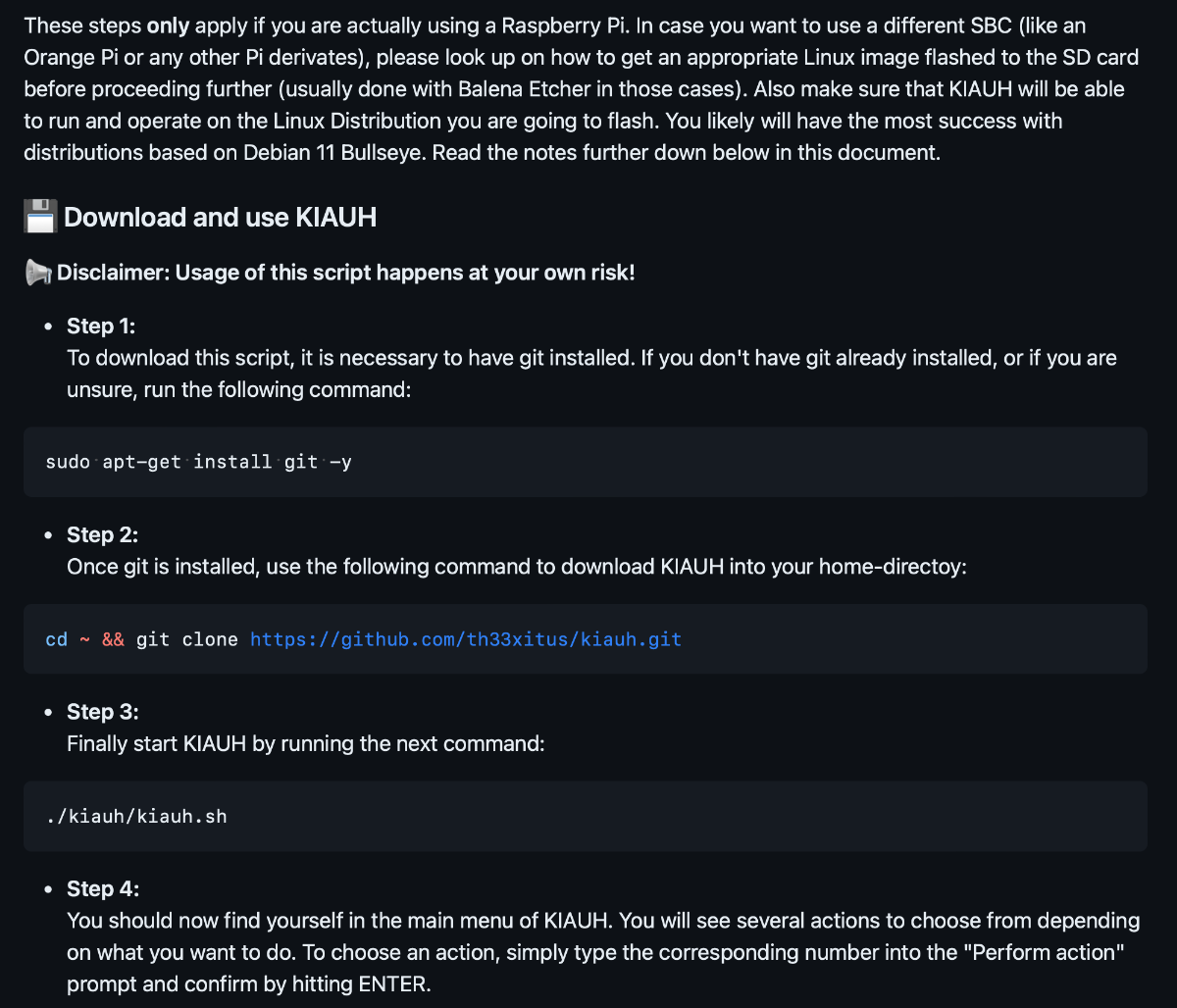Click the bold word only in intro

click(x=168, y=25)
